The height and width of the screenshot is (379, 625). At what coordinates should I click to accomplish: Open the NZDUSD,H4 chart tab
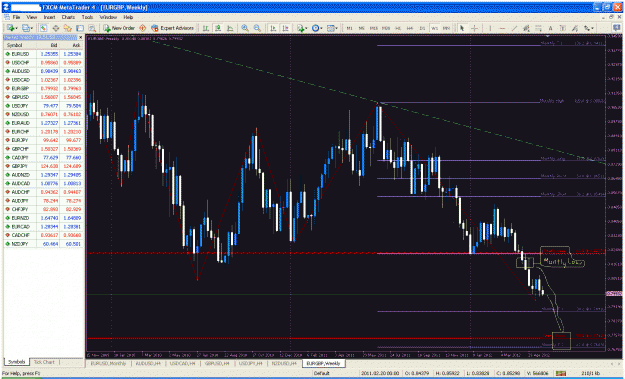[284, 363]
